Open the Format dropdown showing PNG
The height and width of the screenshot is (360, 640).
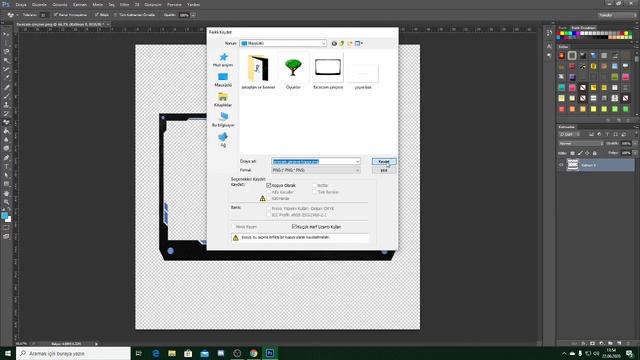point(316,170)
